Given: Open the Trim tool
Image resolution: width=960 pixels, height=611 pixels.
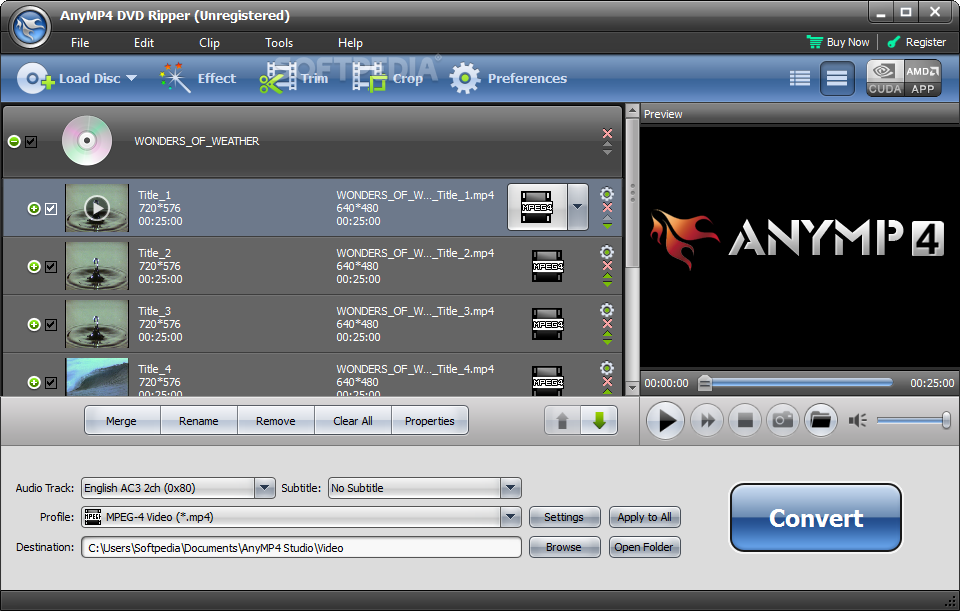Looking at the screenshot, I should [294, 78].
